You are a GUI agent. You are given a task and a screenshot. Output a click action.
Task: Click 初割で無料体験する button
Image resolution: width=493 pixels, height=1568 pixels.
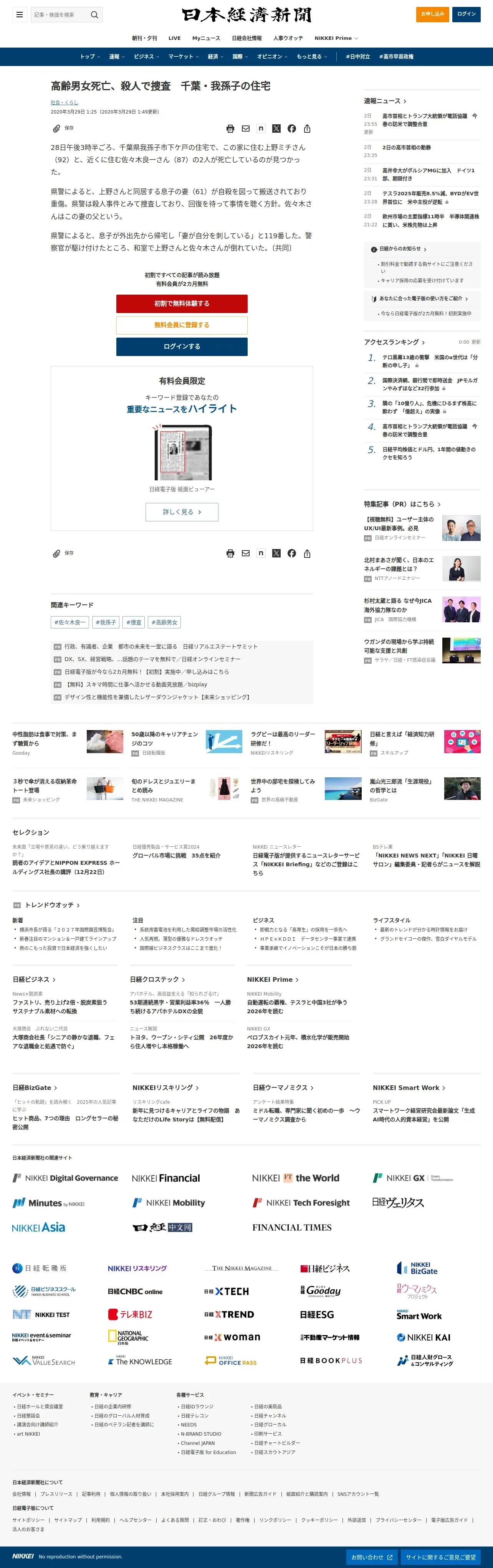click(x=182, y=304)
